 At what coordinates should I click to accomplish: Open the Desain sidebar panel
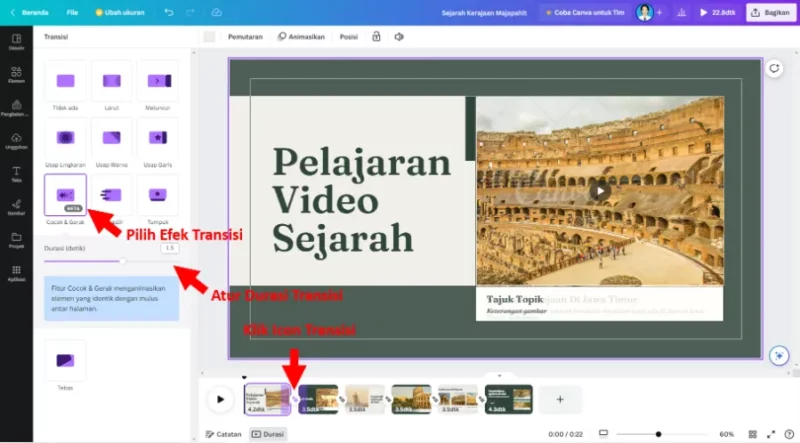pyautogui.click(x=16, y=41)
